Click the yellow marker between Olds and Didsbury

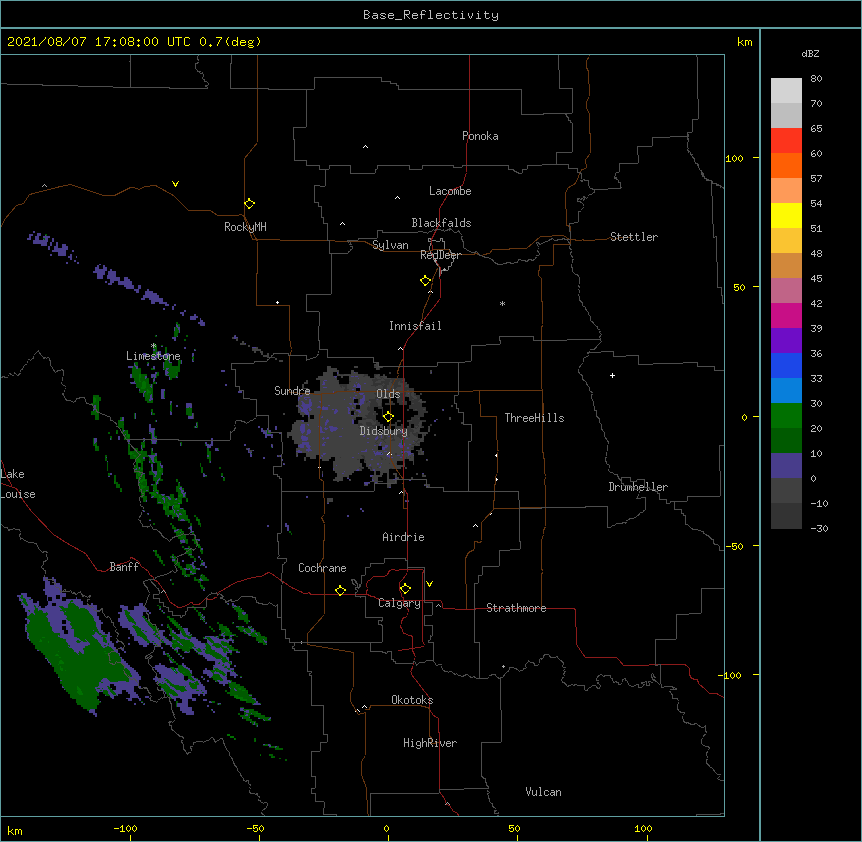388,417
